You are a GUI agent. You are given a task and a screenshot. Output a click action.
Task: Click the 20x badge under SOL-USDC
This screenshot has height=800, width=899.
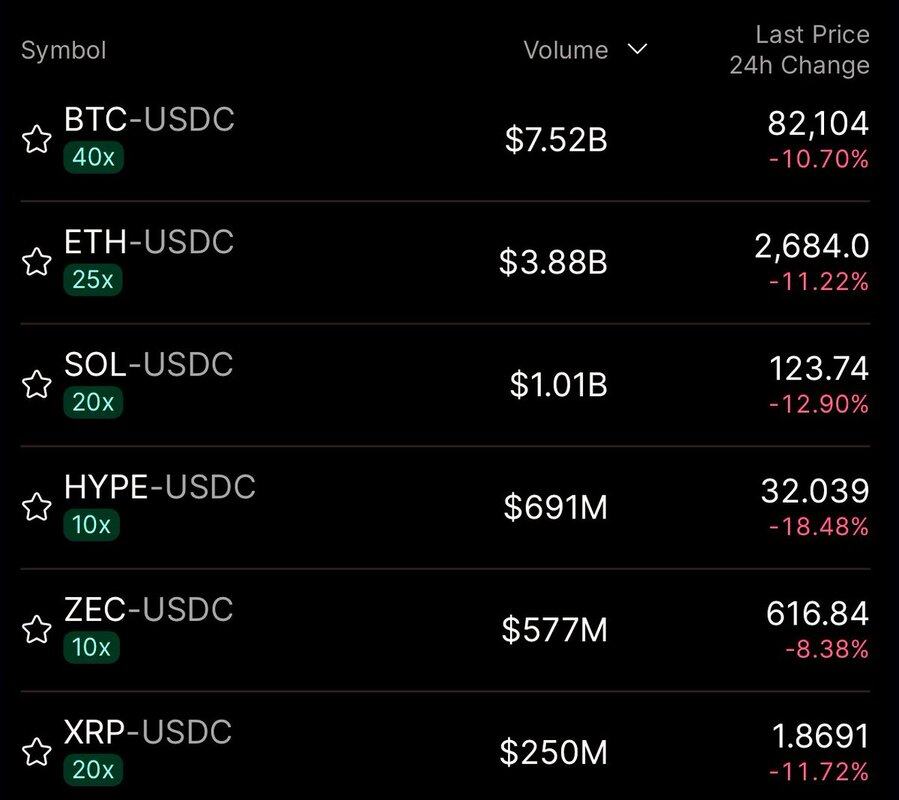93,403
